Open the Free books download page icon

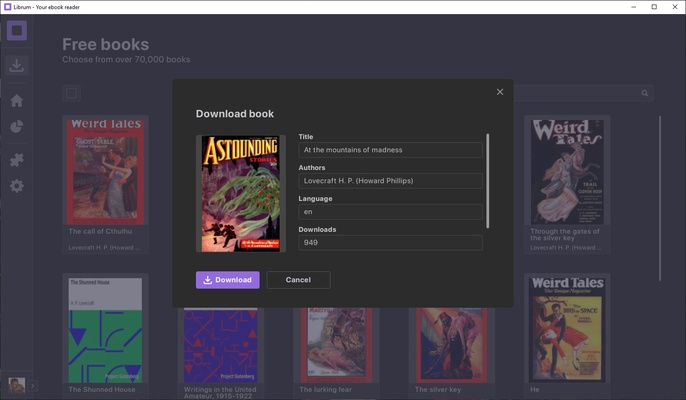pyautogui.click(x=17, y=65)
